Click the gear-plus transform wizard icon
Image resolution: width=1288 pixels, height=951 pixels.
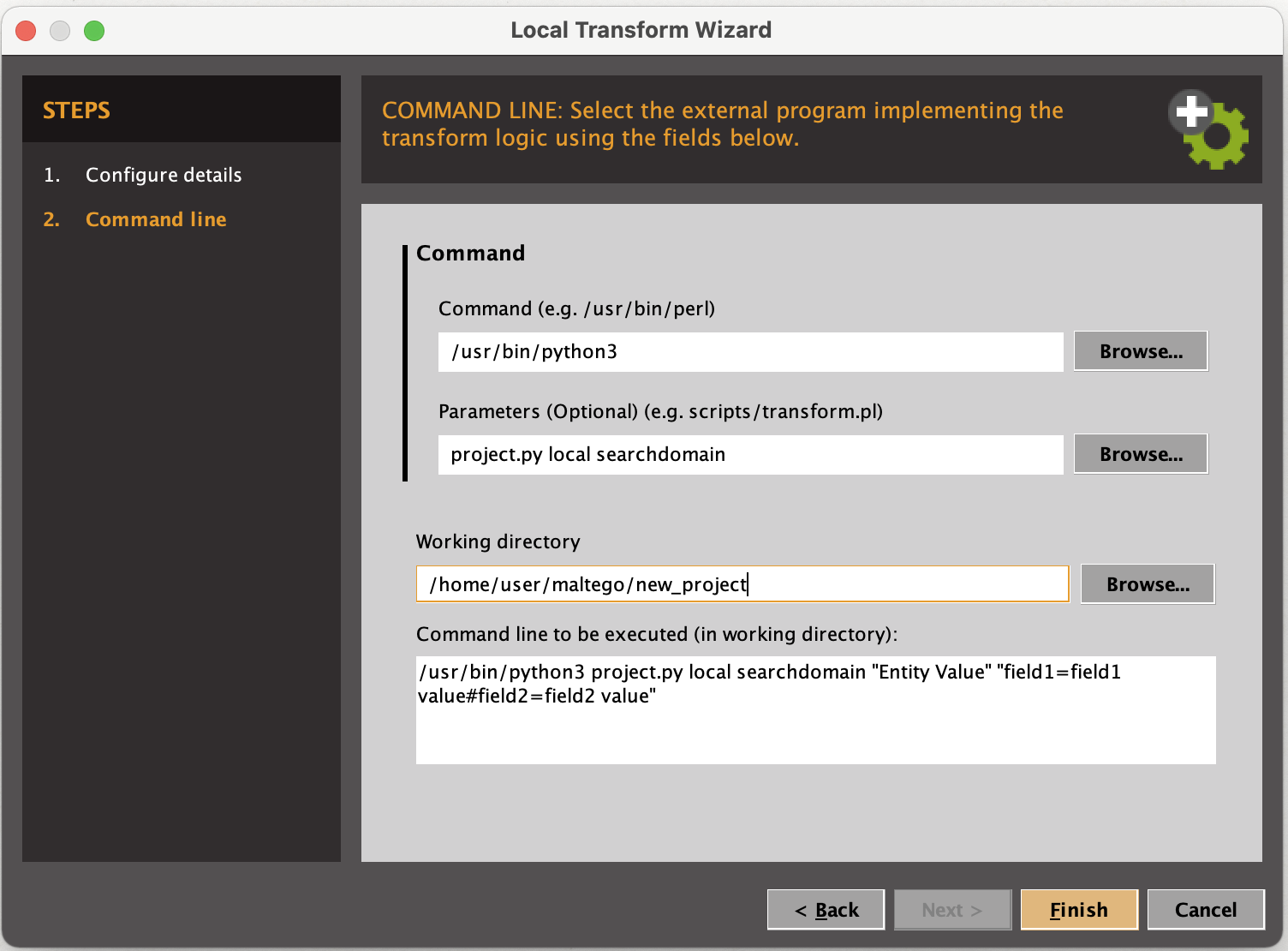pyautogui.click(x=1208, y=129)
